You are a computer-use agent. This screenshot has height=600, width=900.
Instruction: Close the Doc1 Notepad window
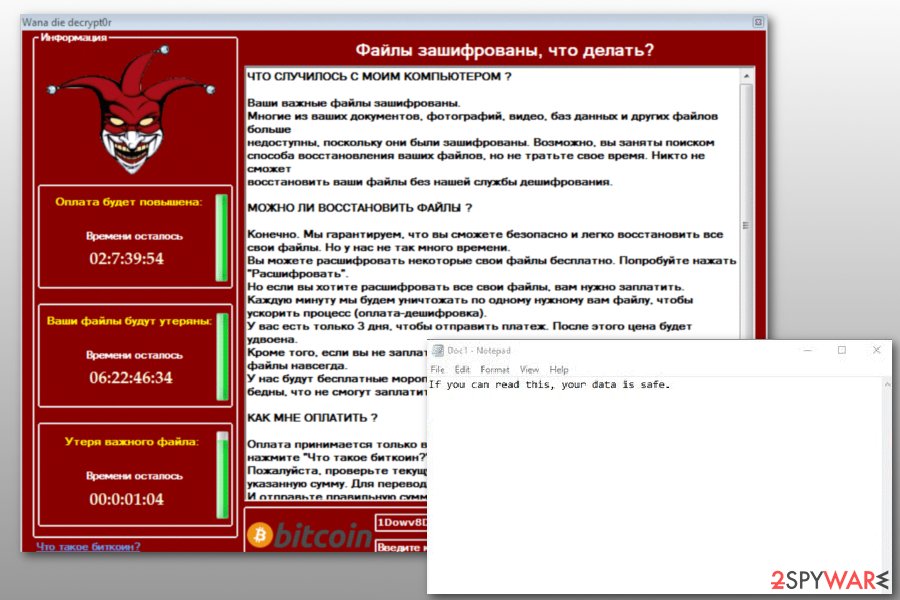(876, 350)
